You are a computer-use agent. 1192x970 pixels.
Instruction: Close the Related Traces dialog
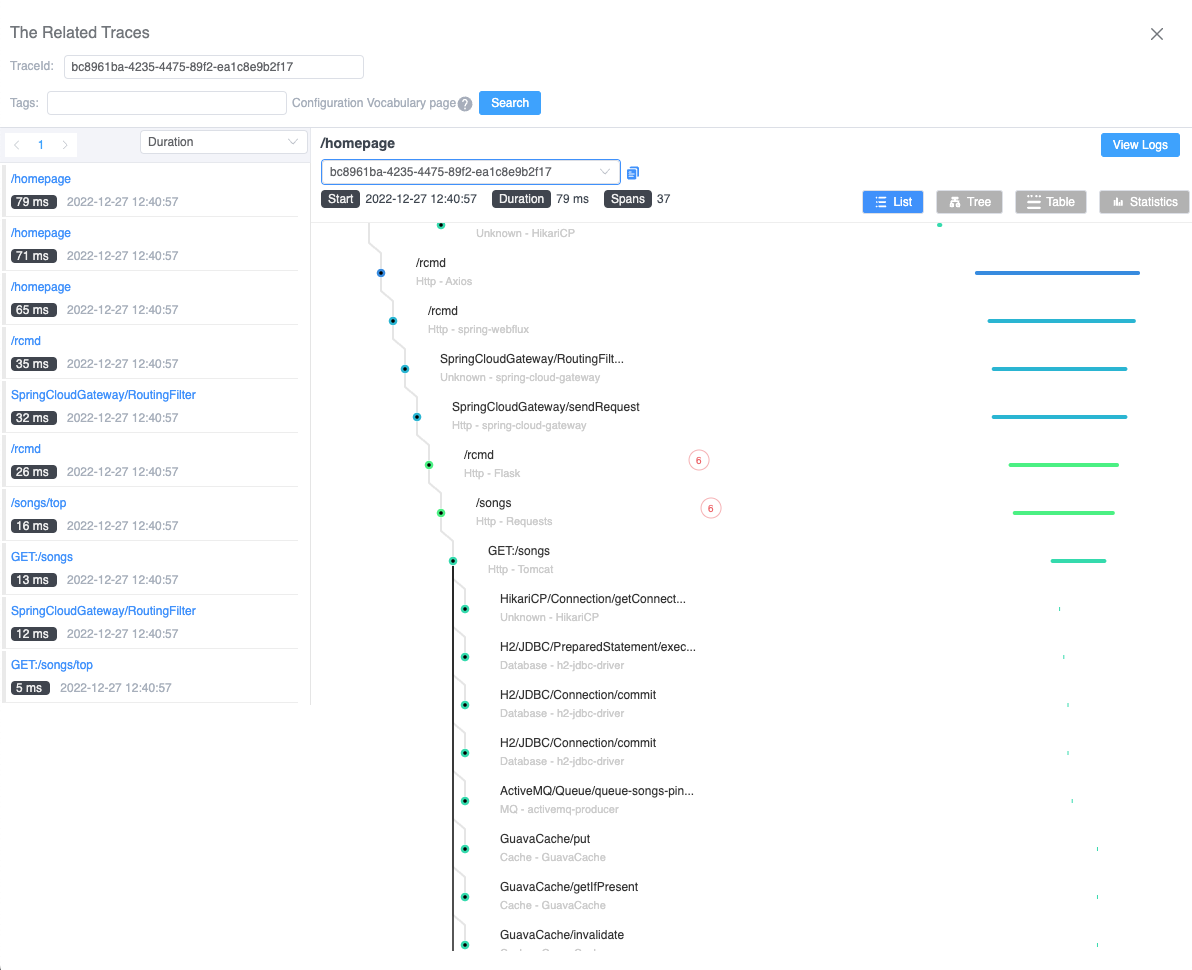coord(1157,34)
